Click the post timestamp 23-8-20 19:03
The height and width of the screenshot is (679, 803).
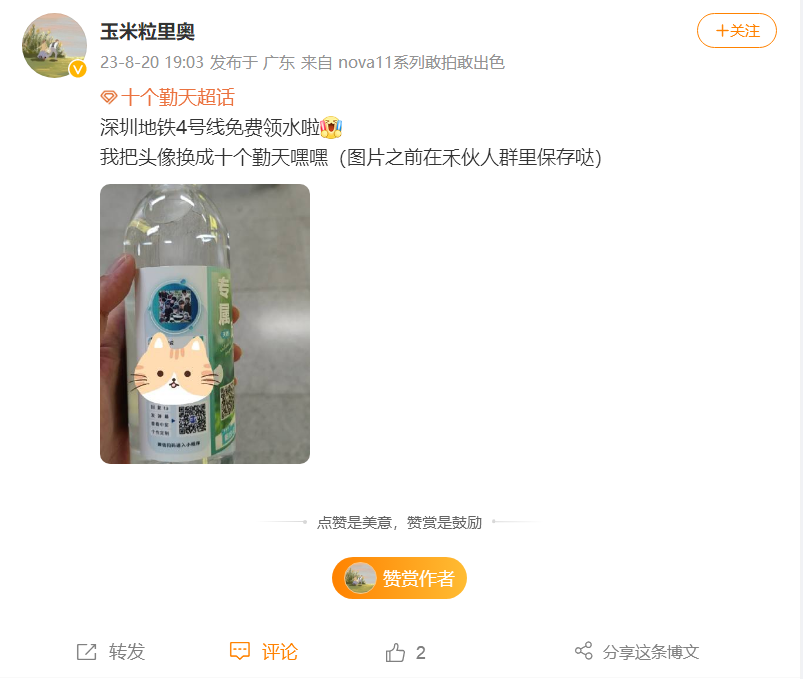(x=152, y=62)
